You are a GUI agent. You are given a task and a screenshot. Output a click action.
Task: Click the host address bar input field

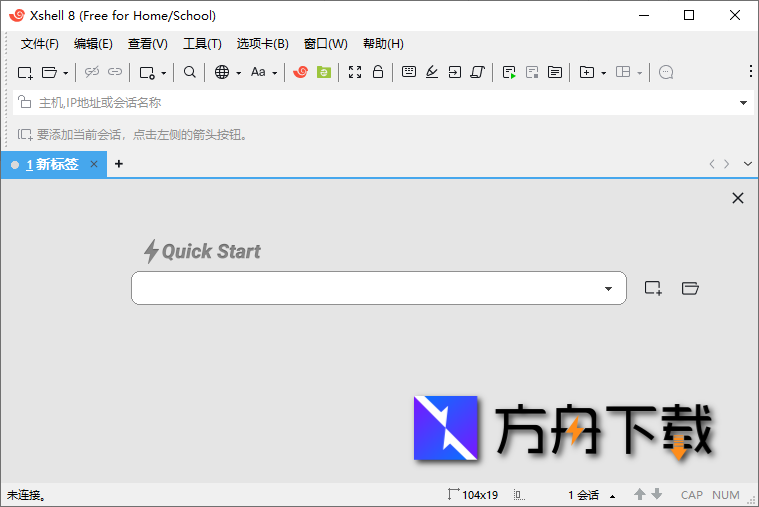(x=382, y=103)
